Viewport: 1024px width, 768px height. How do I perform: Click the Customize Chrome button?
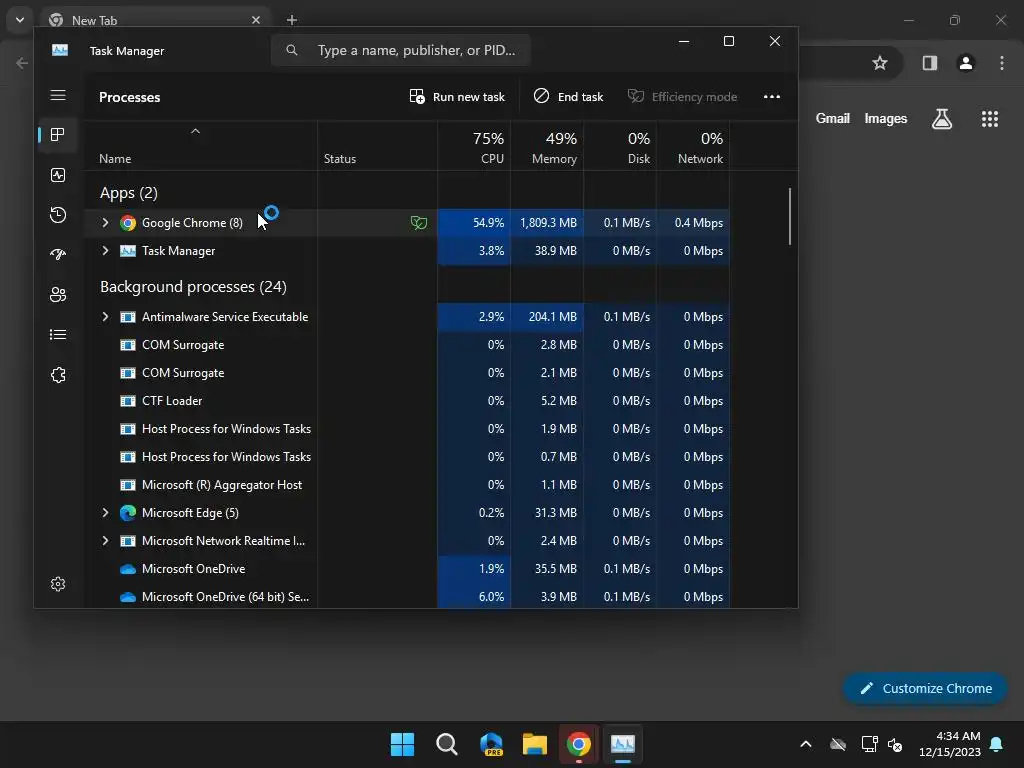pyautogui.click(x=925, y=688)
